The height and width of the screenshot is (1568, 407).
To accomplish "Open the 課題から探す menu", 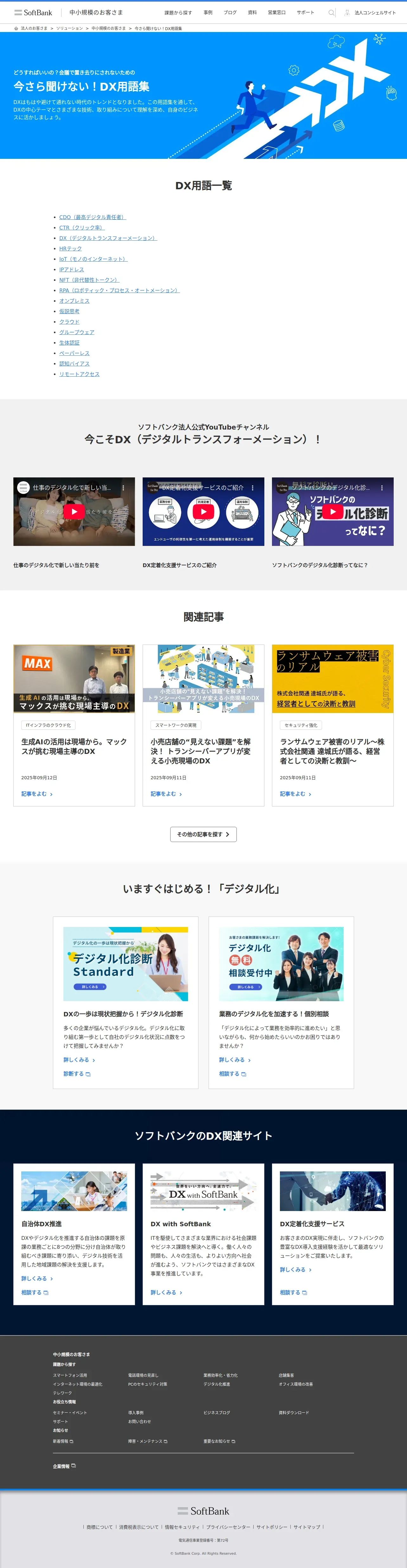I will [x=178, y=12].
